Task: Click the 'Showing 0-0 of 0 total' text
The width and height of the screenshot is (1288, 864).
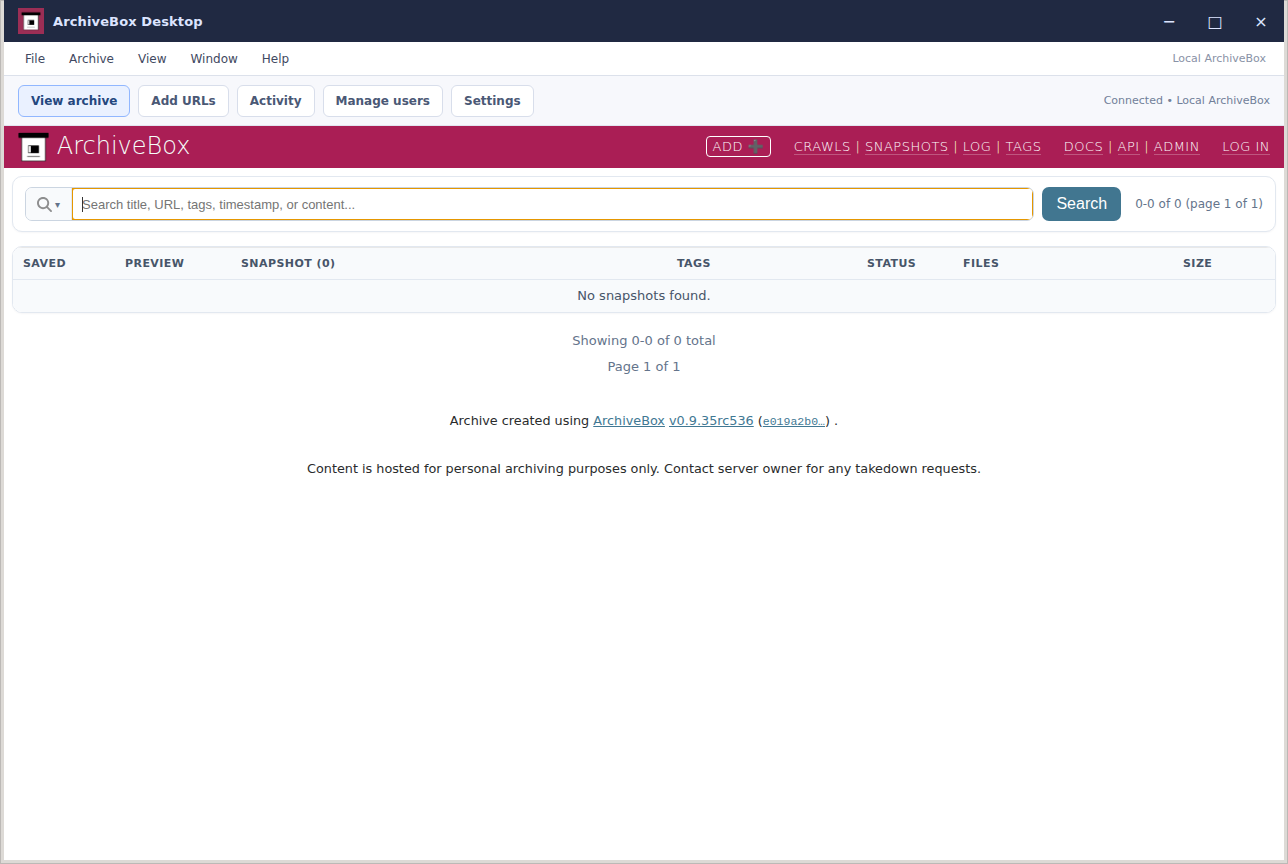Action: coord(644,341)
